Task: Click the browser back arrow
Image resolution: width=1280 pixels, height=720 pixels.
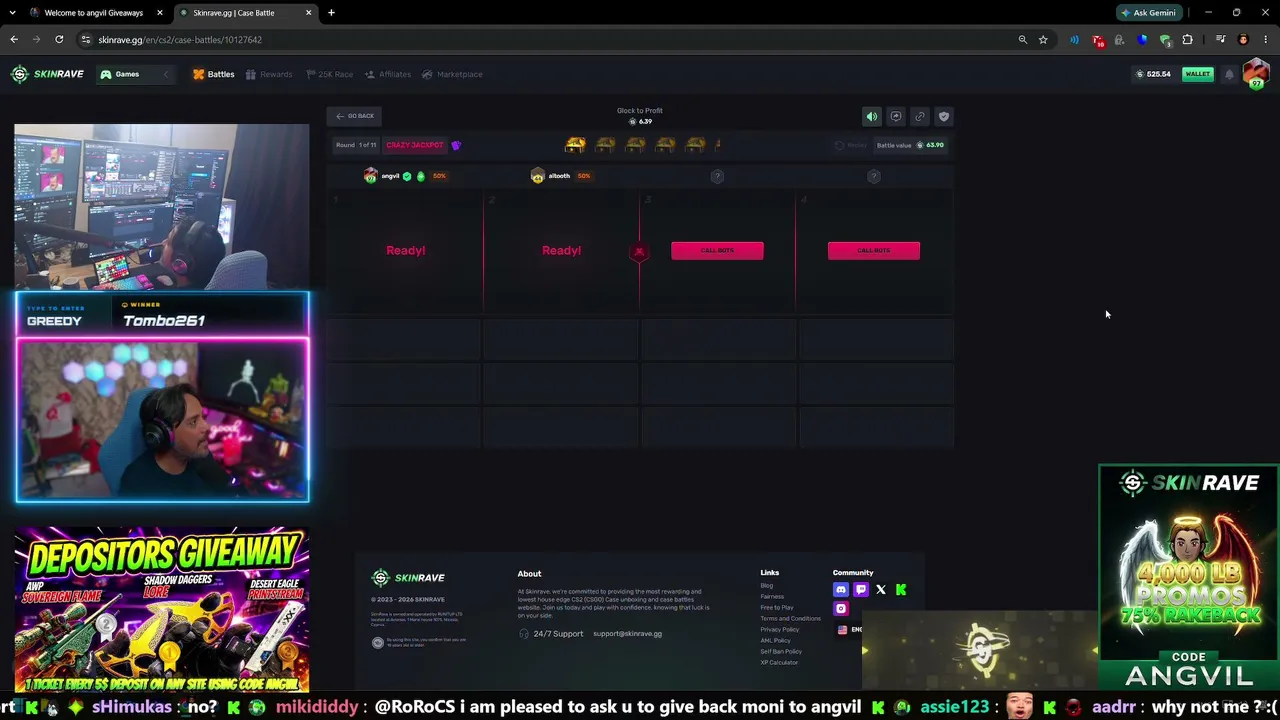Action: (14, 40)
